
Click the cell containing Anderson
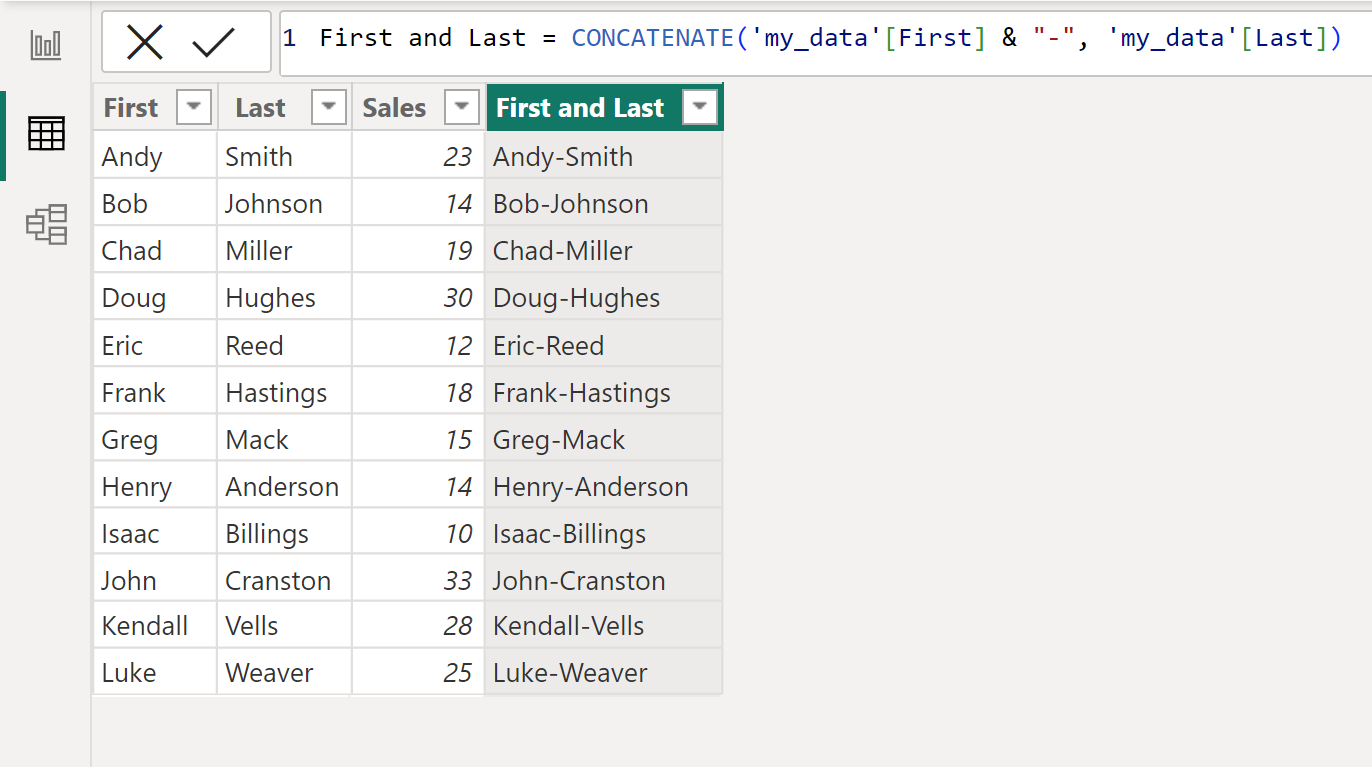(284, 486)
